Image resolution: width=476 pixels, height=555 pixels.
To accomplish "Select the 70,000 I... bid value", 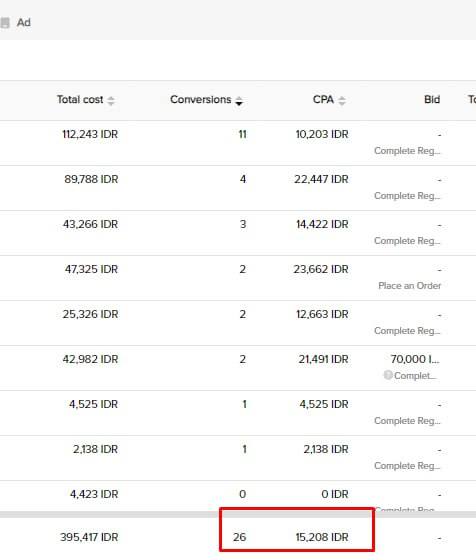I will tap(415, 359).
